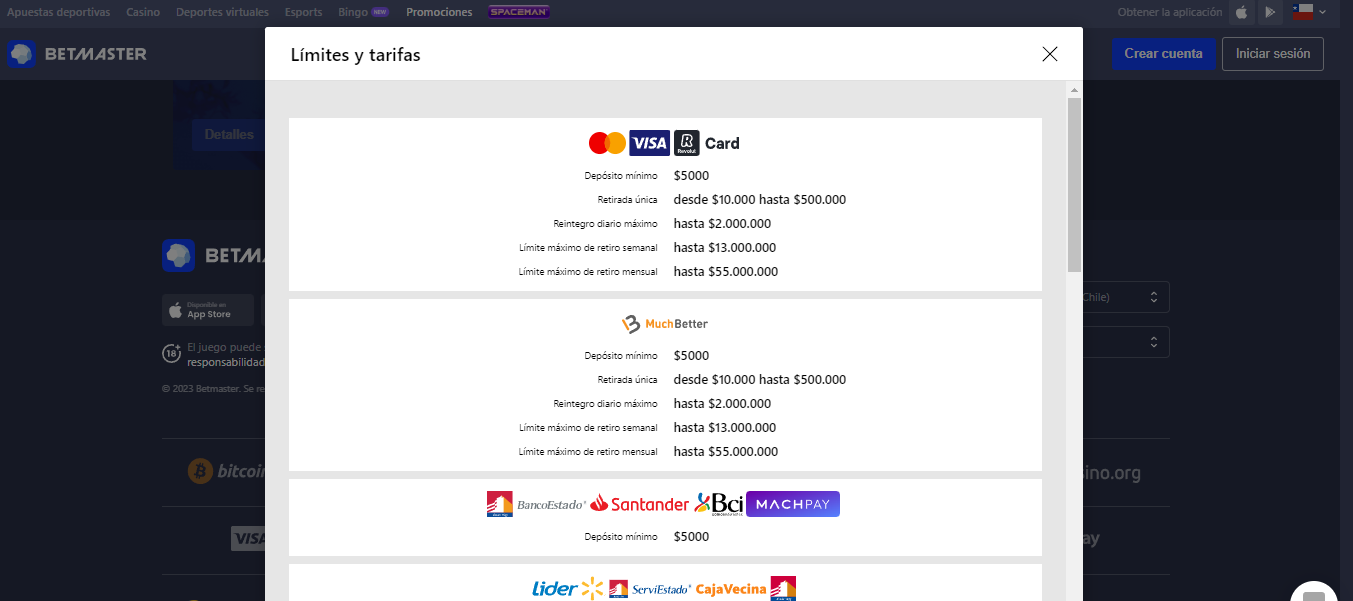
Task: Open the Google Play app icon
Action: (1270, 12)
